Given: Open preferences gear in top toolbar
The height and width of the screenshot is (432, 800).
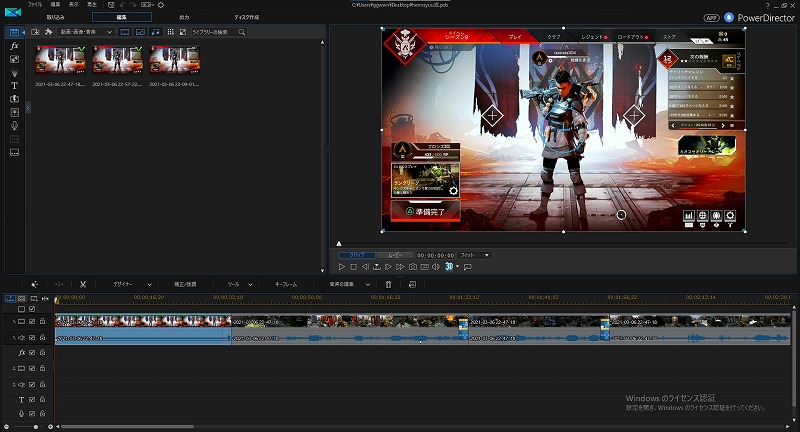Looking at the screenshot, I should [x=161, y=5].
